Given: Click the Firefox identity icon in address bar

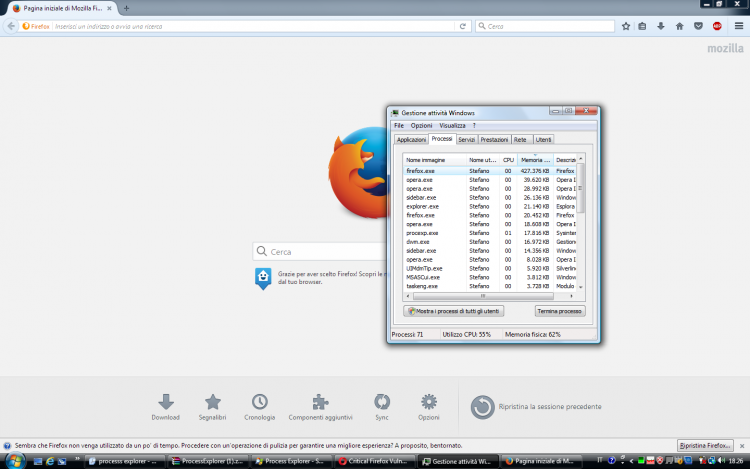Looking at the screenshot, I should tap(36, 26).
